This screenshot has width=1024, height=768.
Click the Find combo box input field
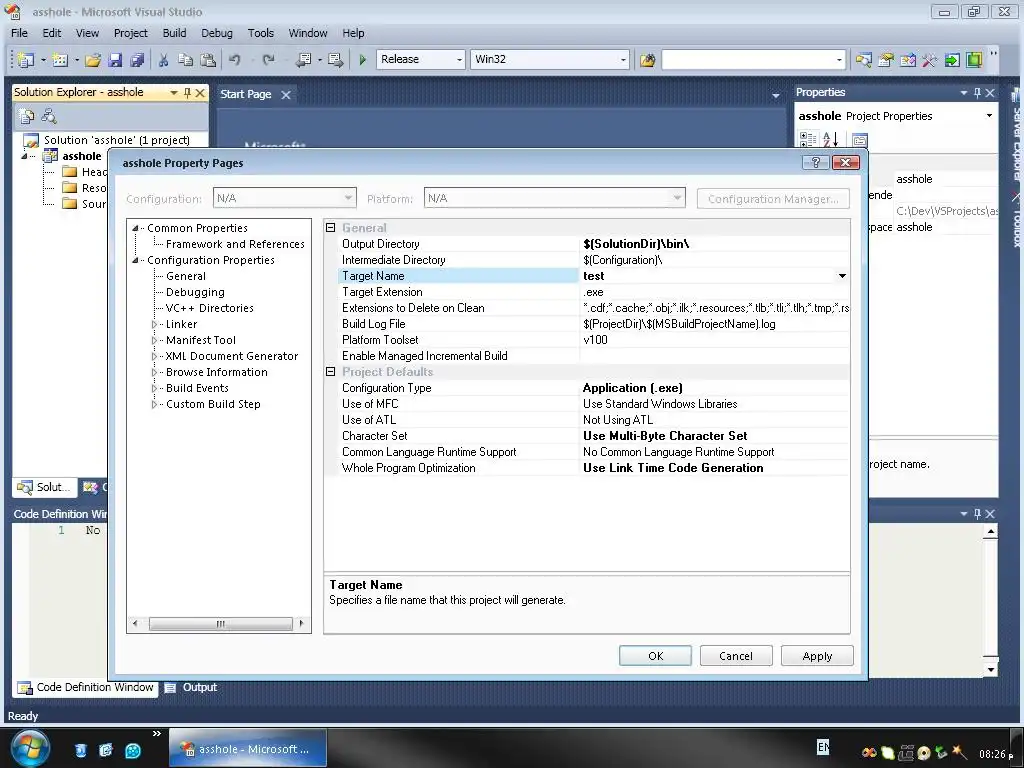[x=748, y=60]
